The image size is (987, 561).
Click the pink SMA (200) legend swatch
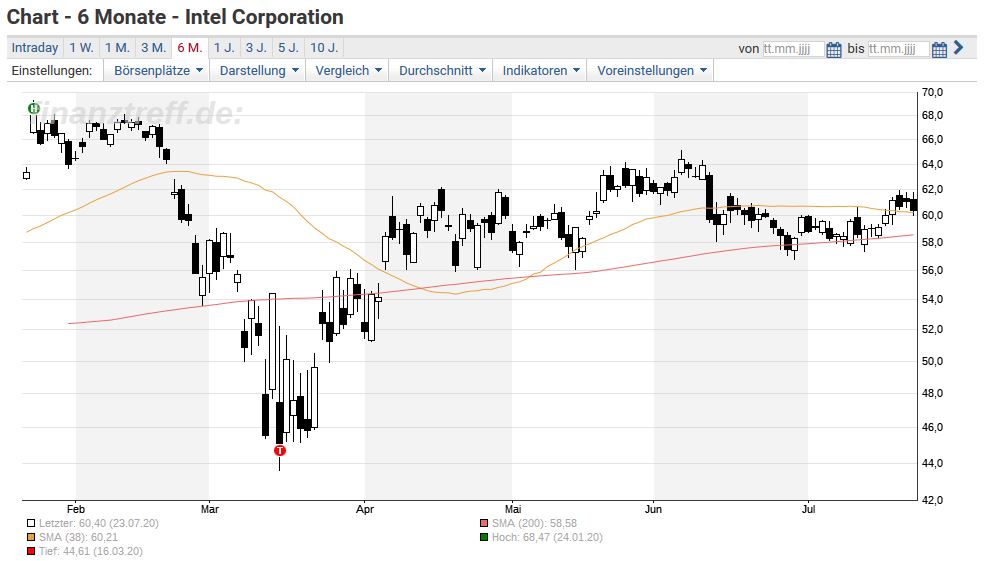(x=483, y=523)
